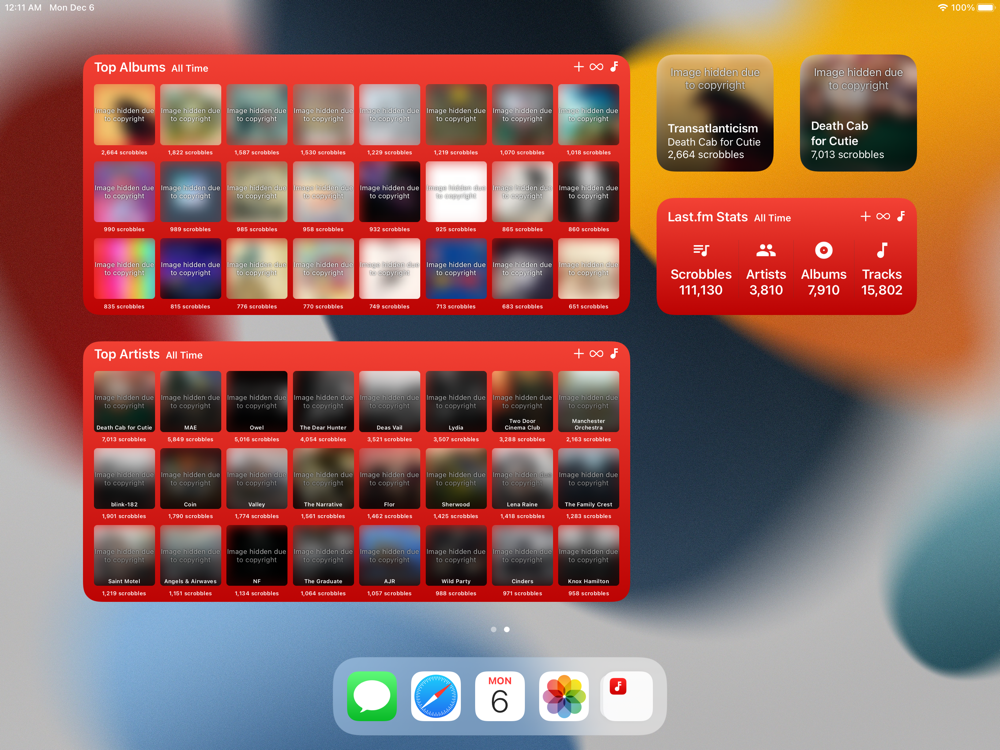
Task: Open the Transatlanticism album widget
Action: (715, 113)
